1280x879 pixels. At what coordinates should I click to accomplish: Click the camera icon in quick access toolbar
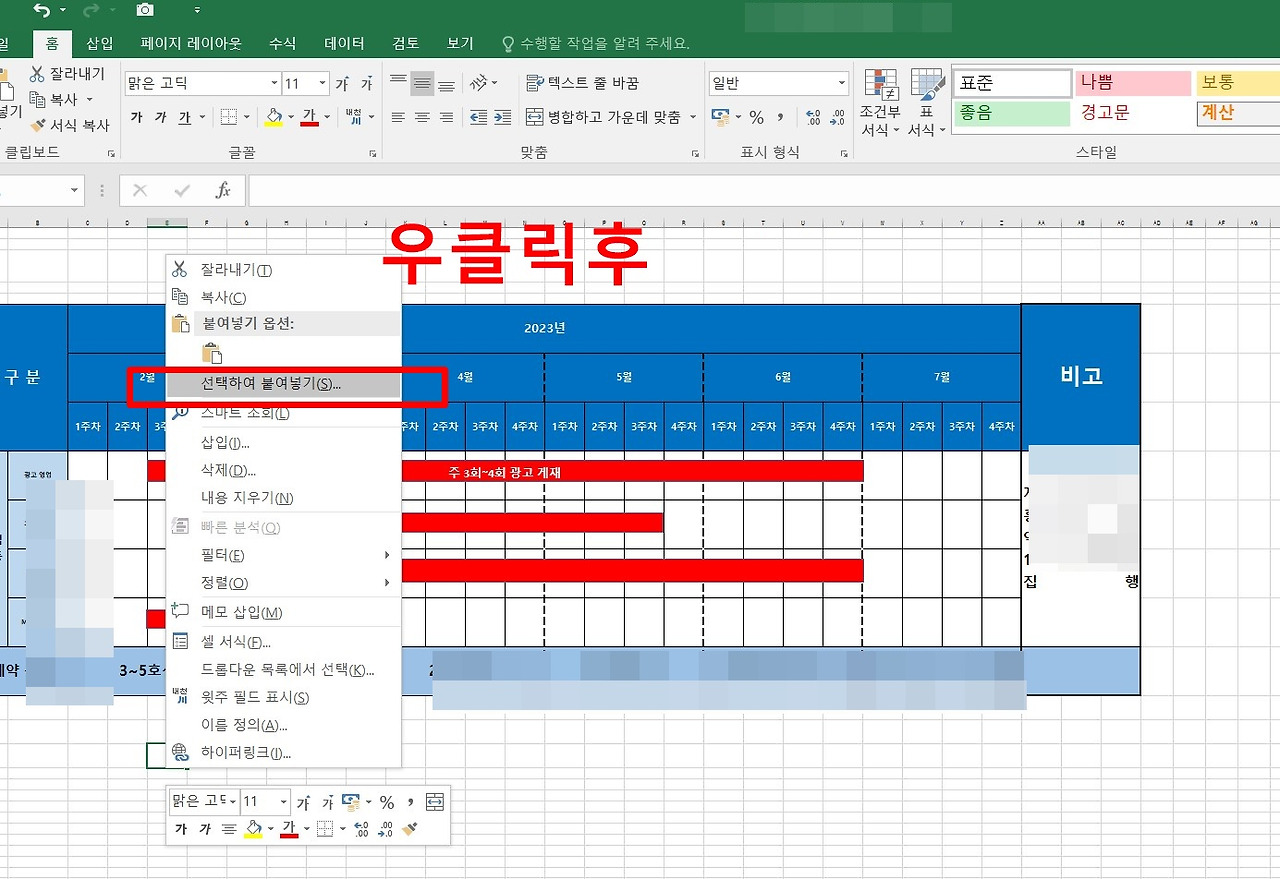(x=145, y=10)
